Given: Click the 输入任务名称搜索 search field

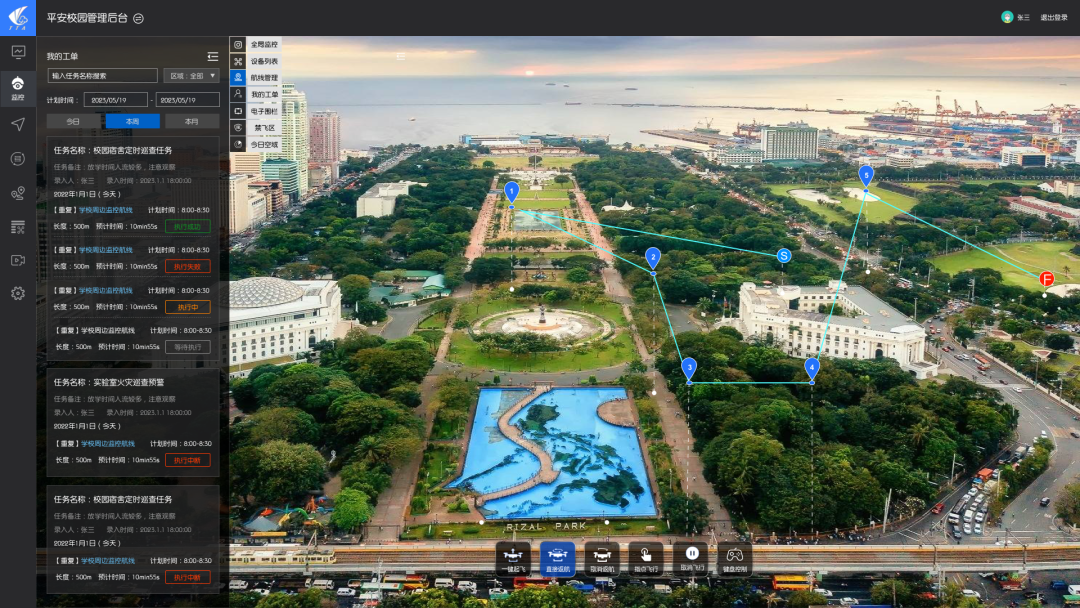Looking at the screenshot, I should (x=102, y=75).
